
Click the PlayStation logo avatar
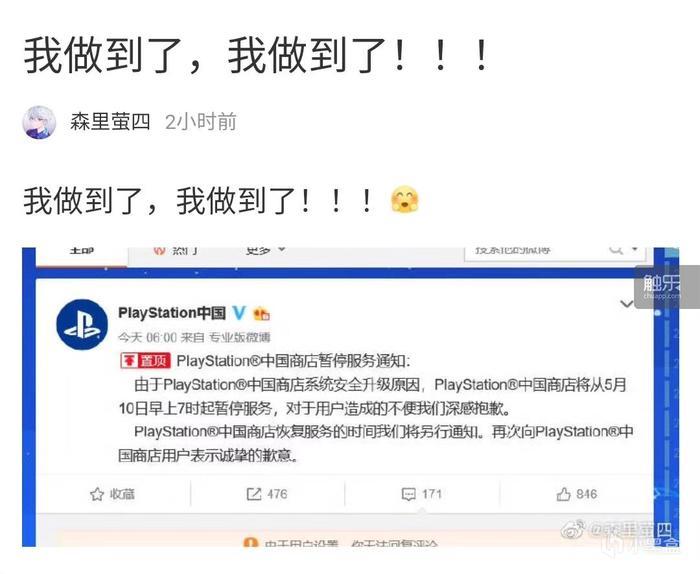pyautogui.click(x=82, y=324)
